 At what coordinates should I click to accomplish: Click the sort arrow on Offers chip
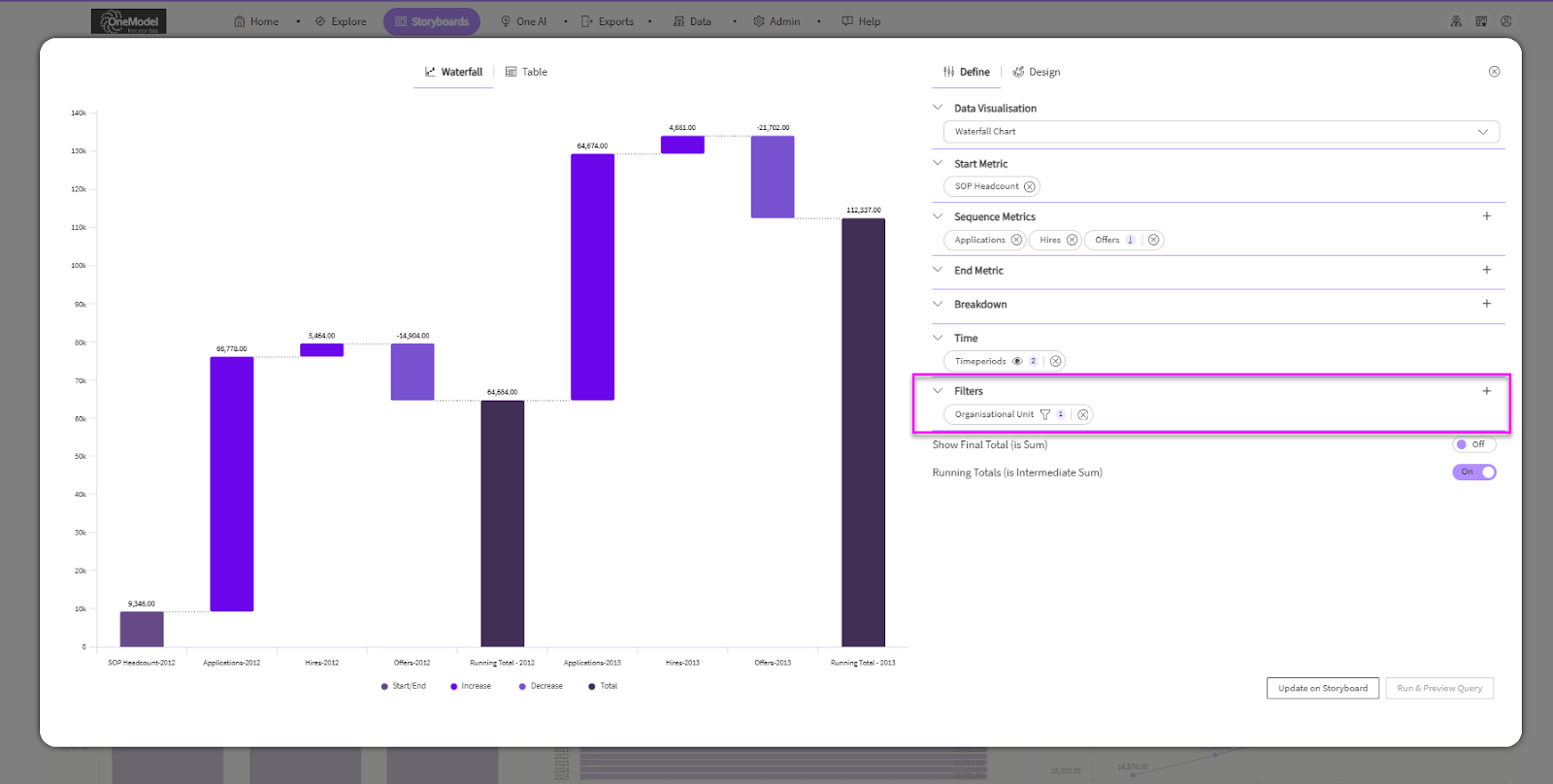[x=1130, y=240]
